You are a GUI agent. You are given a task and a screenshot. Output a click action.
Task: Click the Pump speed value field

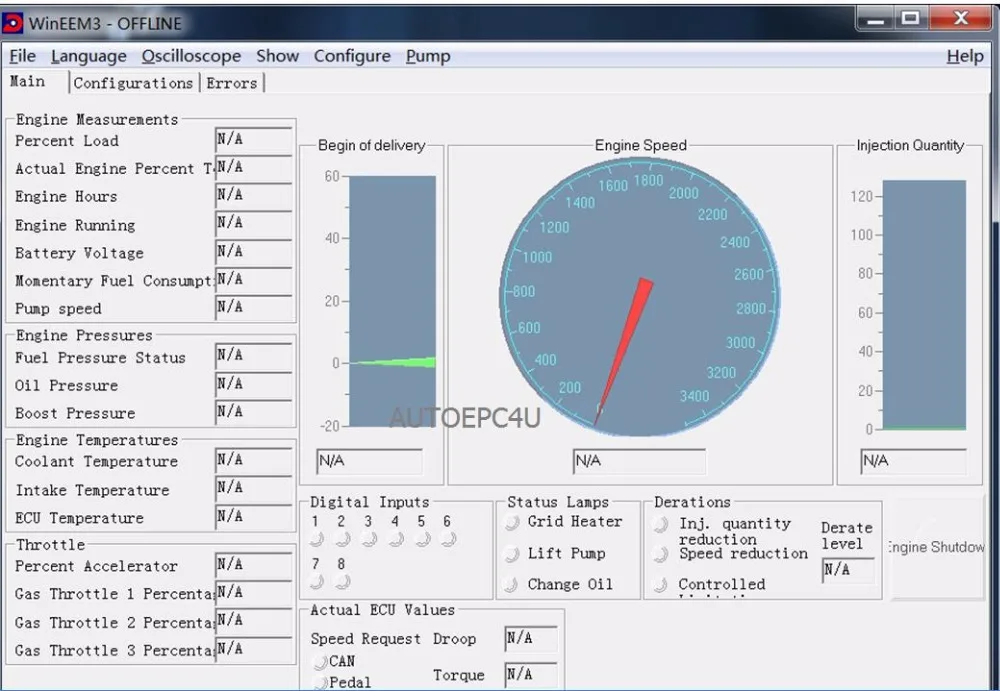click(254, 307)
